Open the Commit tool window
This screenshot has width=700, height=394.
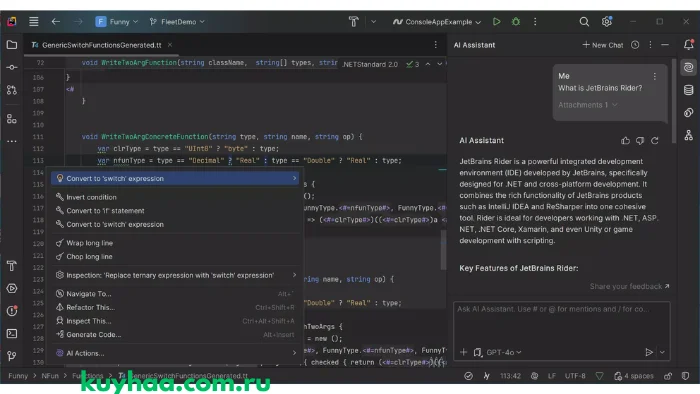[x=12, y=67]
